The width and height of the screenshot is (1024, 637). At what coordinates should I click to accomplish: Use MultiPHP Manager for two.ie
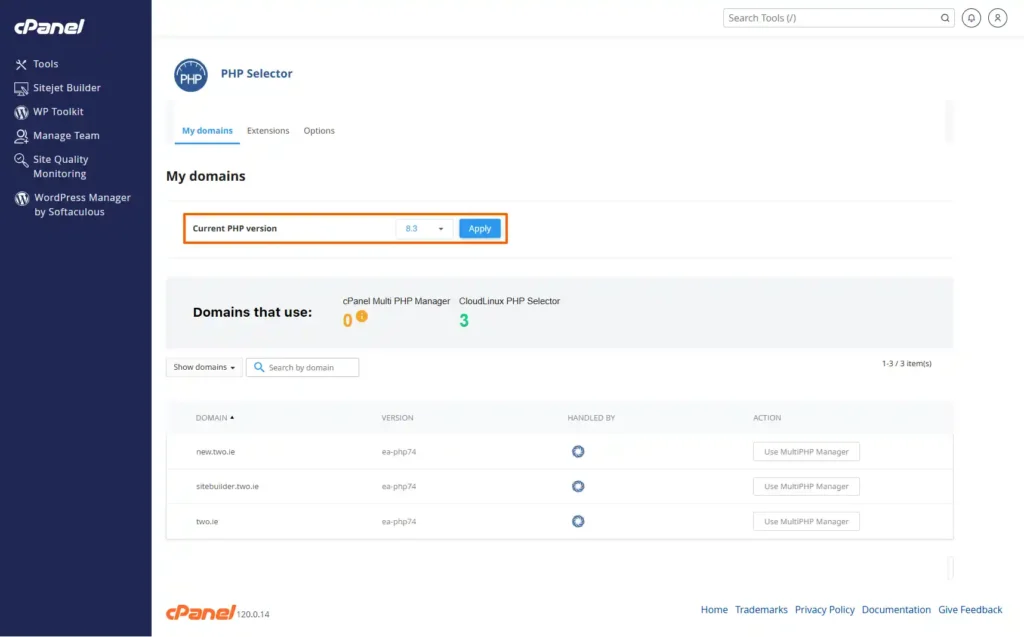(x=806, y=521)
